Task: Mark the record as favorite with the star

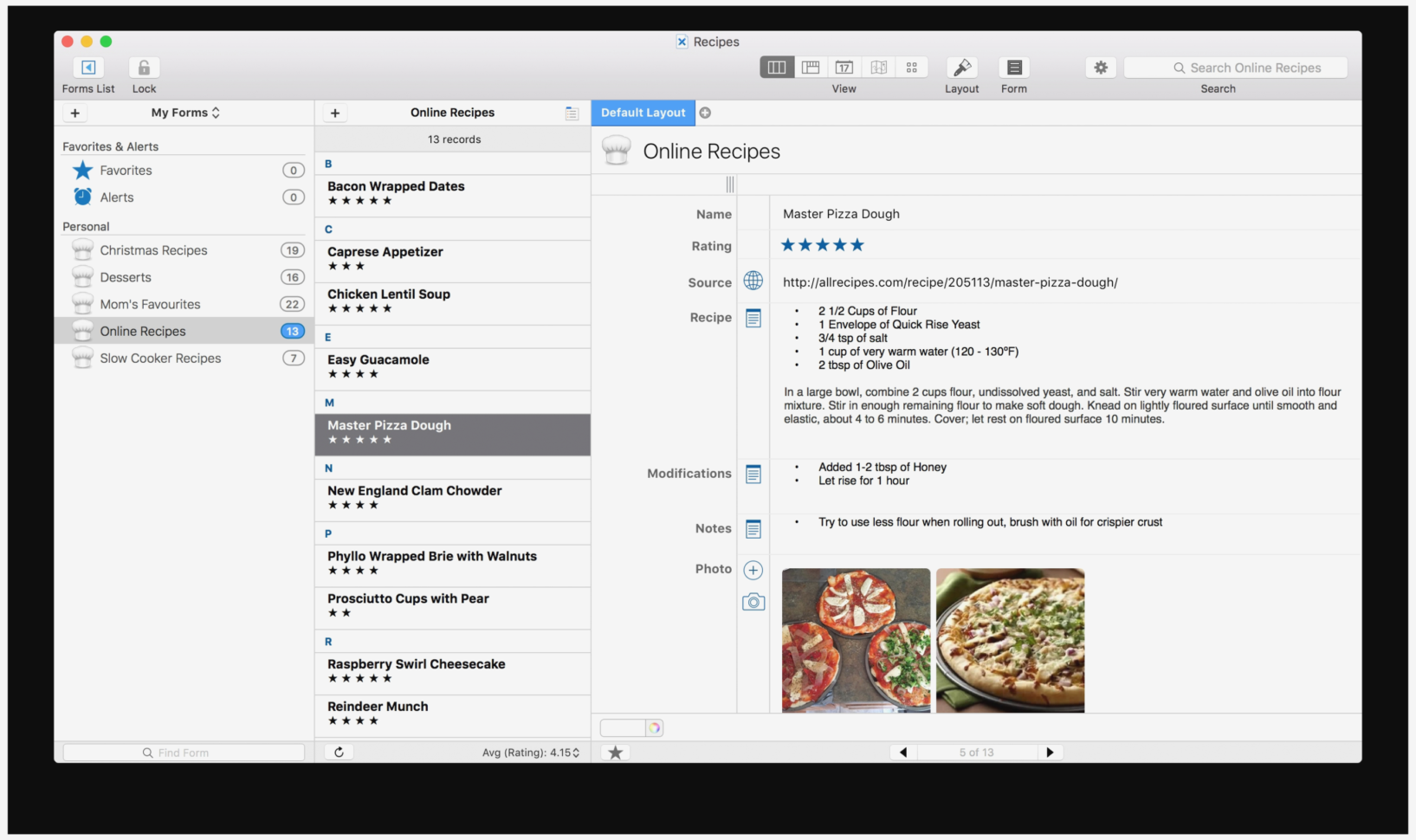Action: click(x=615, y=752)
